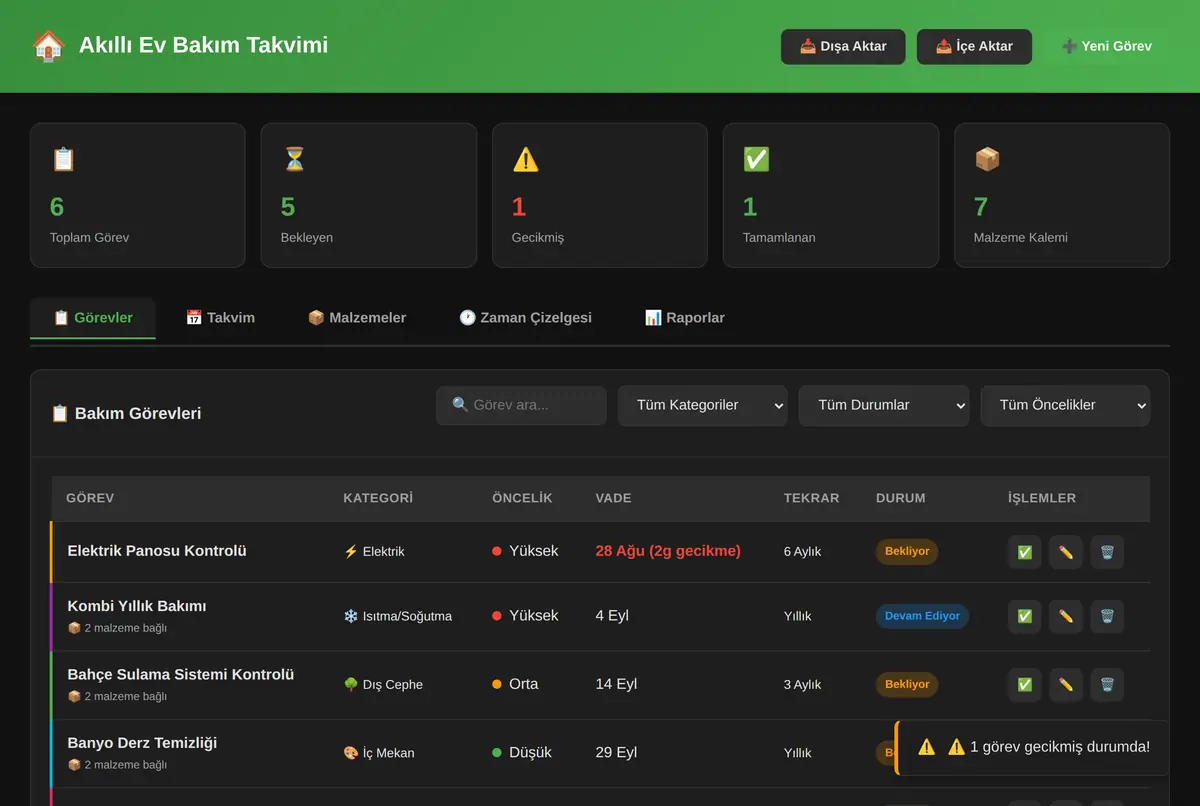
Task: Show the Raporlar tab
Action: coord(685,318)
